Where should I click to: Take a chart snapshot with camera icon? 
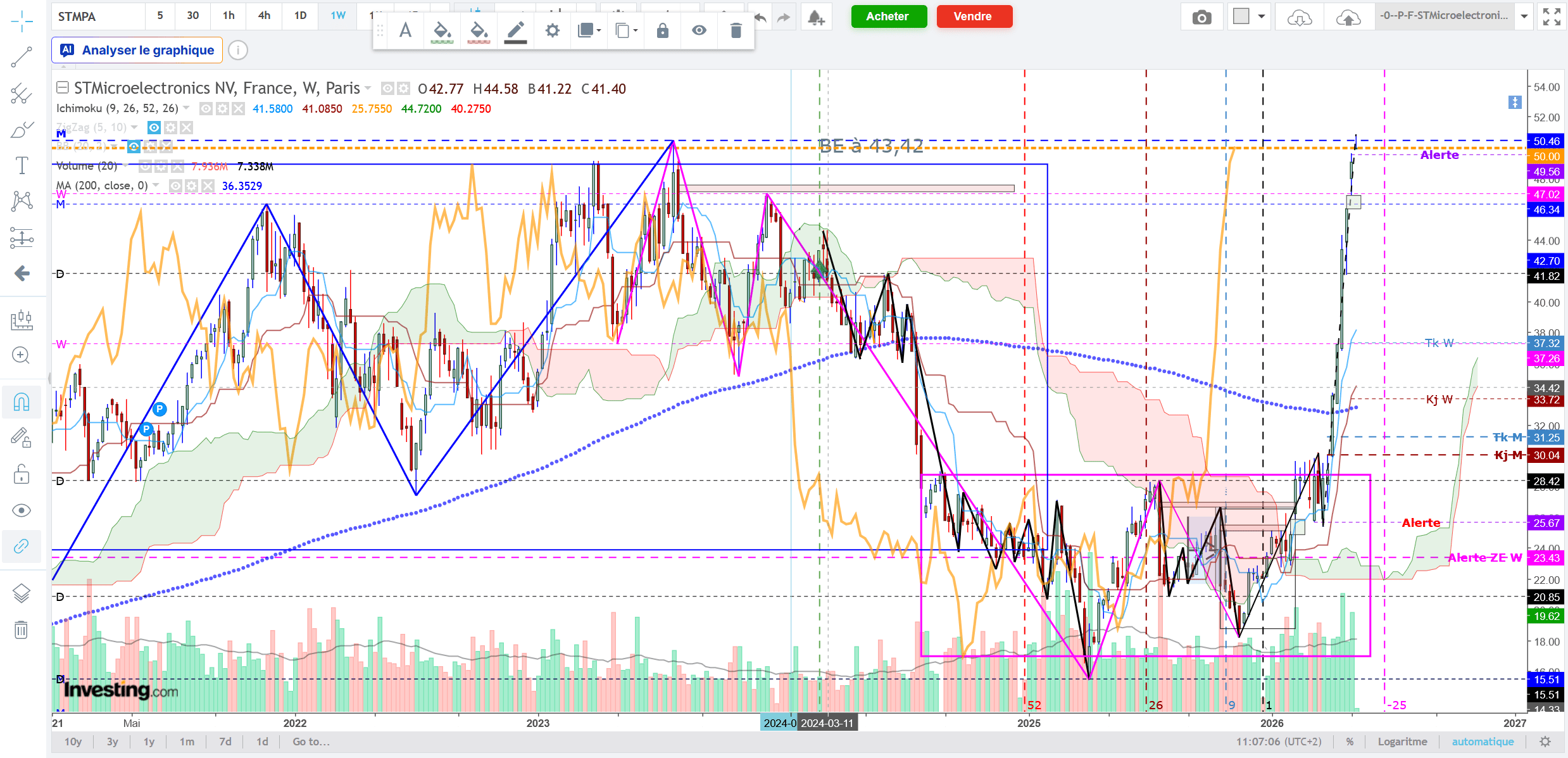pyautogui.click(x=1201, y=17)
